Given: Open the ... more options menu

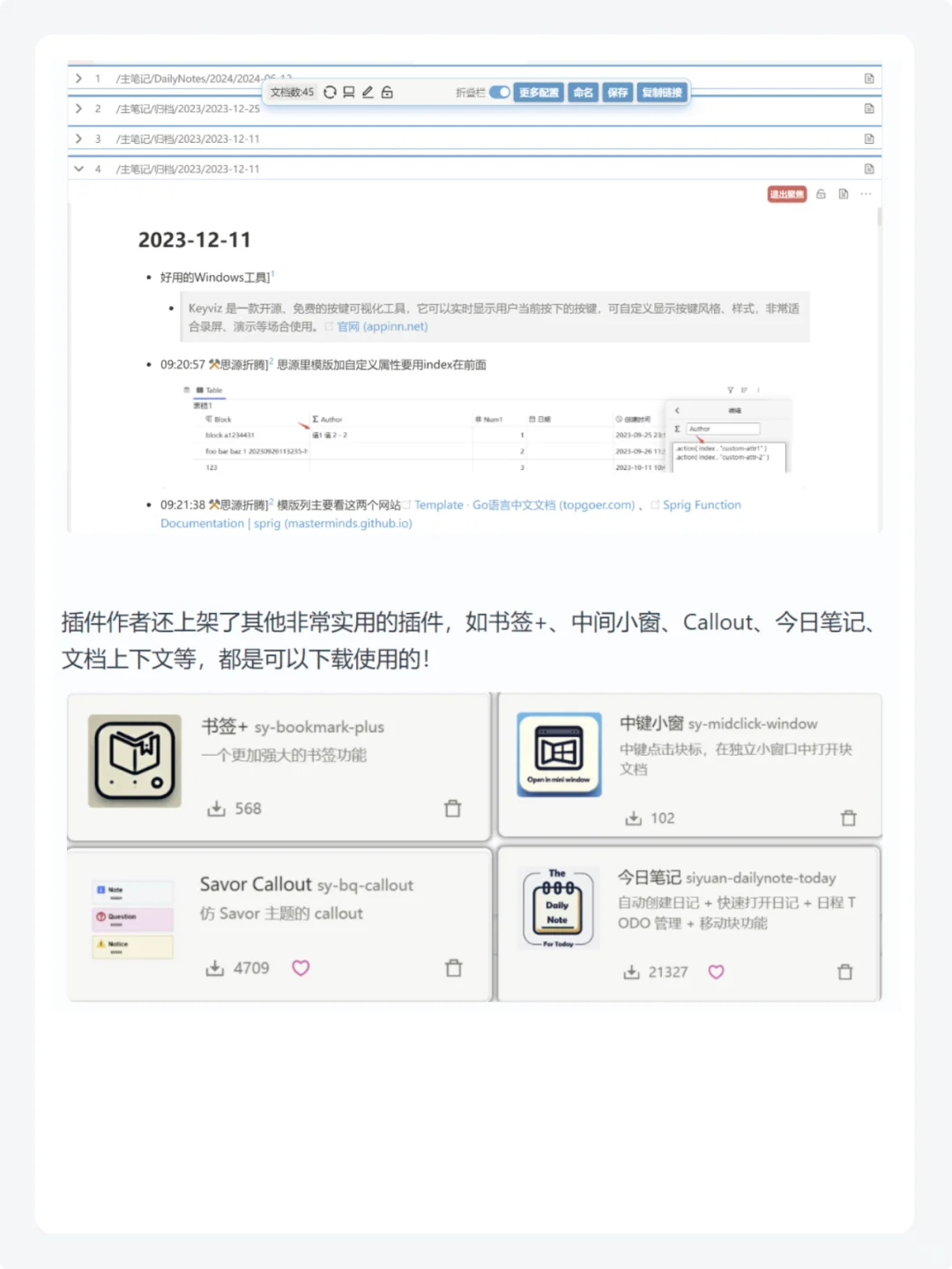Looking at the screenshot, I should pos(866,193).
